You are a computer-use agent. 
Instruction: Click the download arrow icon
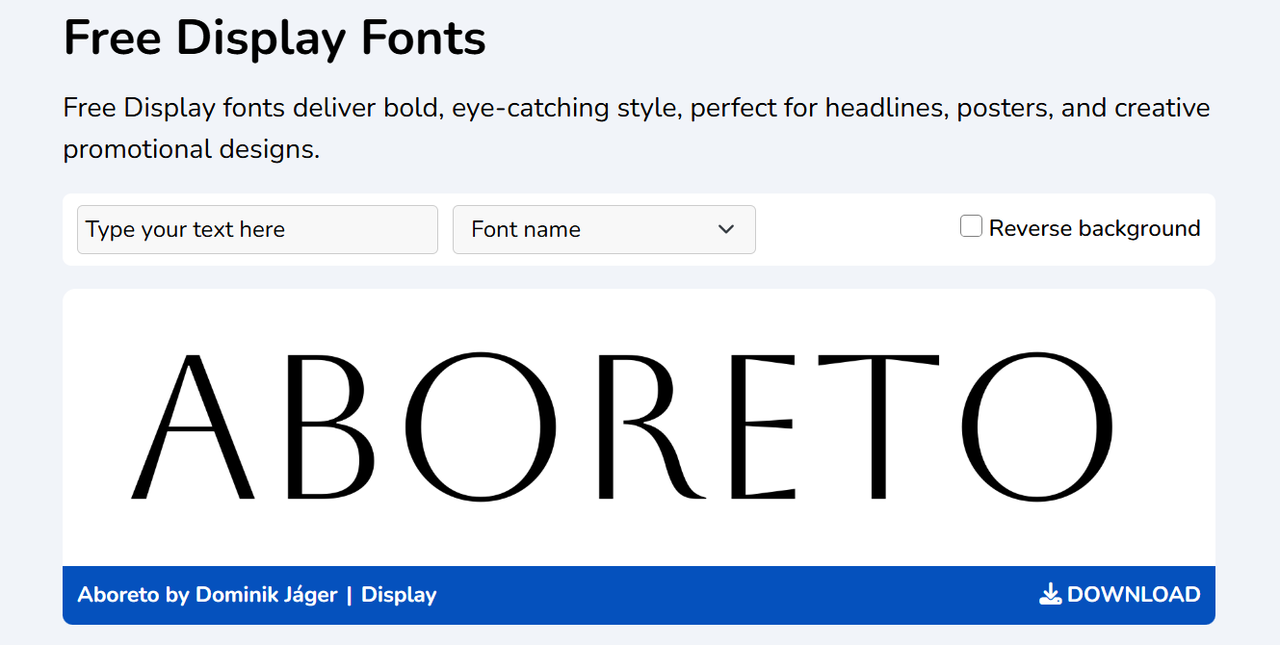(1050, 595)
